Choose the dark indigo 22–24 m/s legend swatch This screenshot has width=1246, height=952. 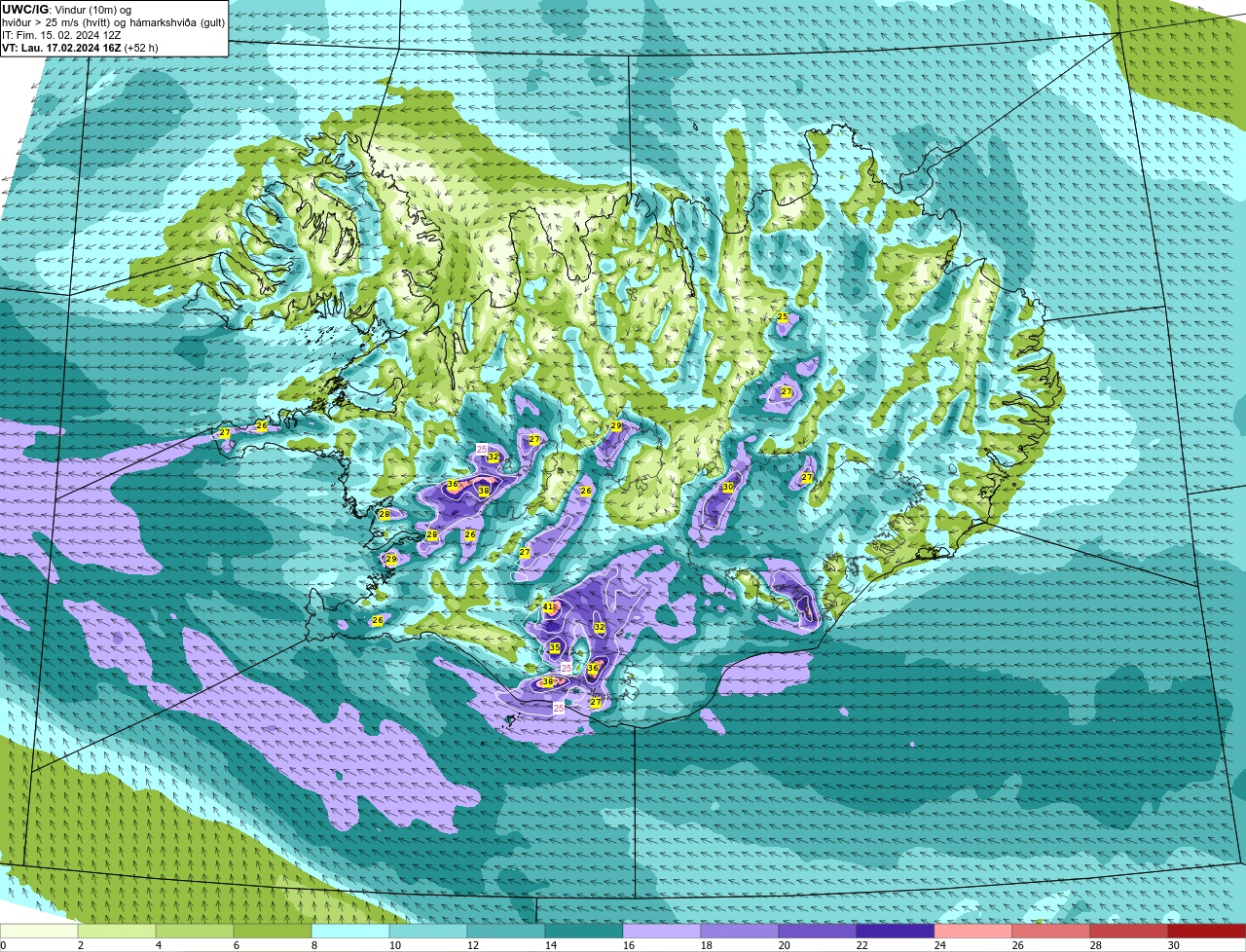click(896, 931)
